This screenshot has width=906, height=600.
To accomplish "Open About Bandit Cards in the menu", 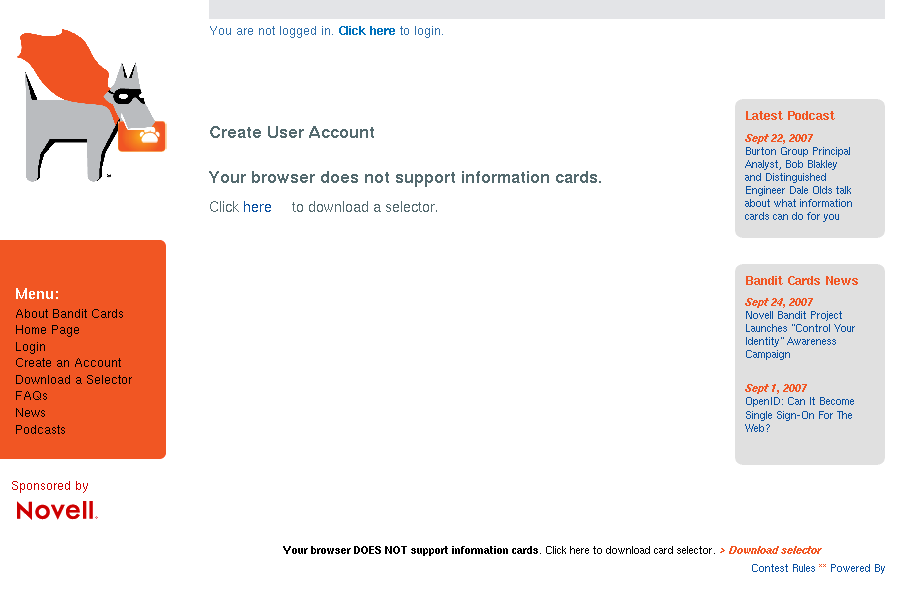I will [69, 313].
